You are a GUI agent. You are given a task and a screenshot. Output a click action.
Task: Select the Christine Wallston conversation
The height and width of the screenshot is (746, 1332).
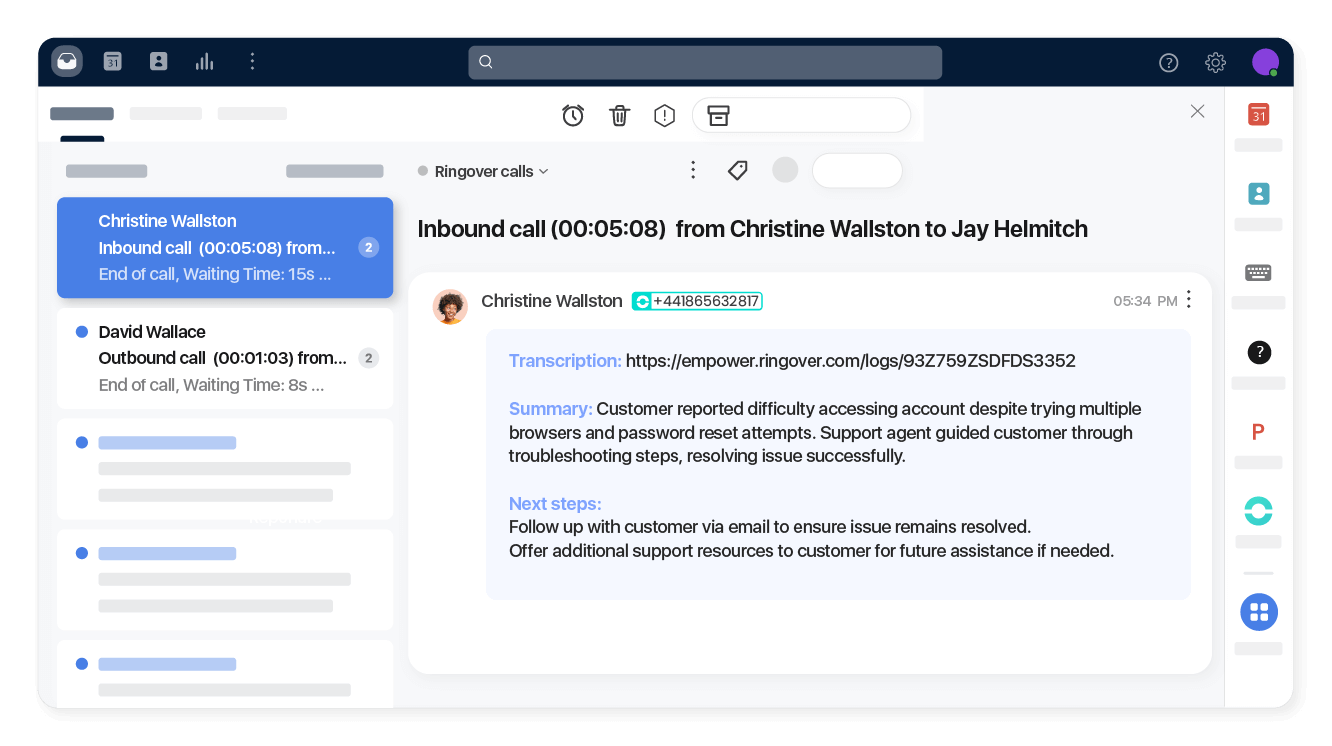click(225, 247)
